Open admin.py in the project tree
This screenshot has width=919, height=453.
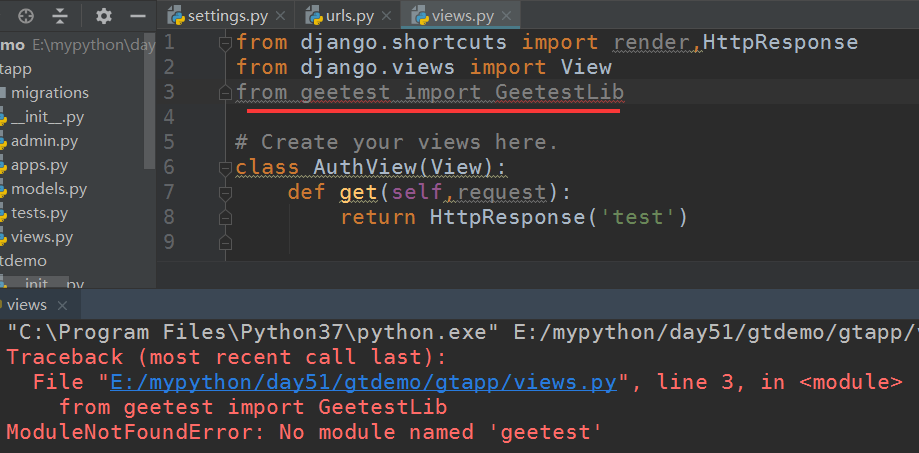tap(44, 141)
